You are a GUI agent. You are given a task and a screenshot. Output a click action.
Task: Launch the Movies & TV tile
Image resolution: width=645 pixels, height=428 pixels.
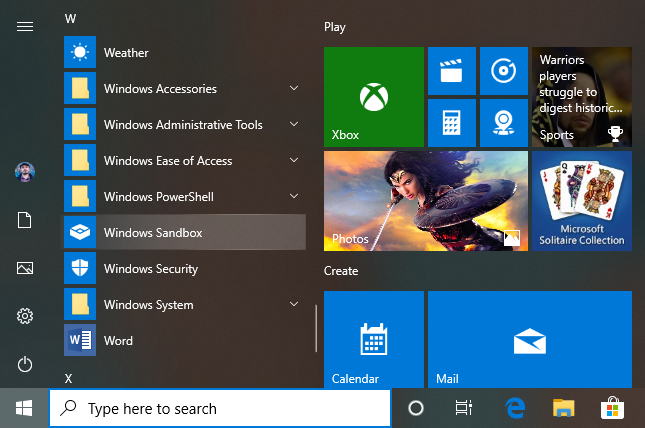451,70
